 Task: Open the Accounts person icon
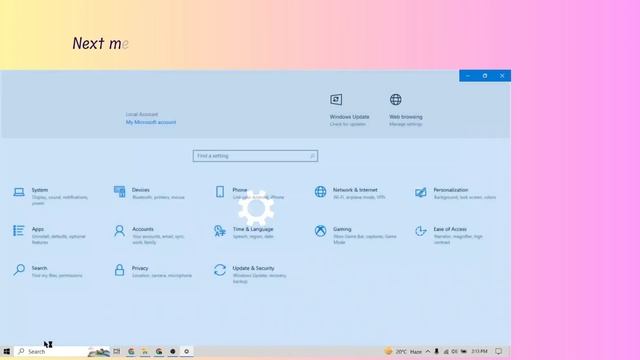[x=119, y=231]
